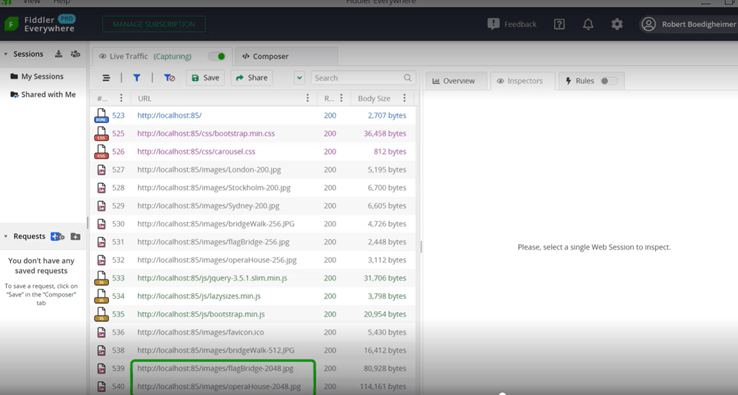Expand the dropdown arrow next to Share
738x395 pixels.
coord(299,78)
